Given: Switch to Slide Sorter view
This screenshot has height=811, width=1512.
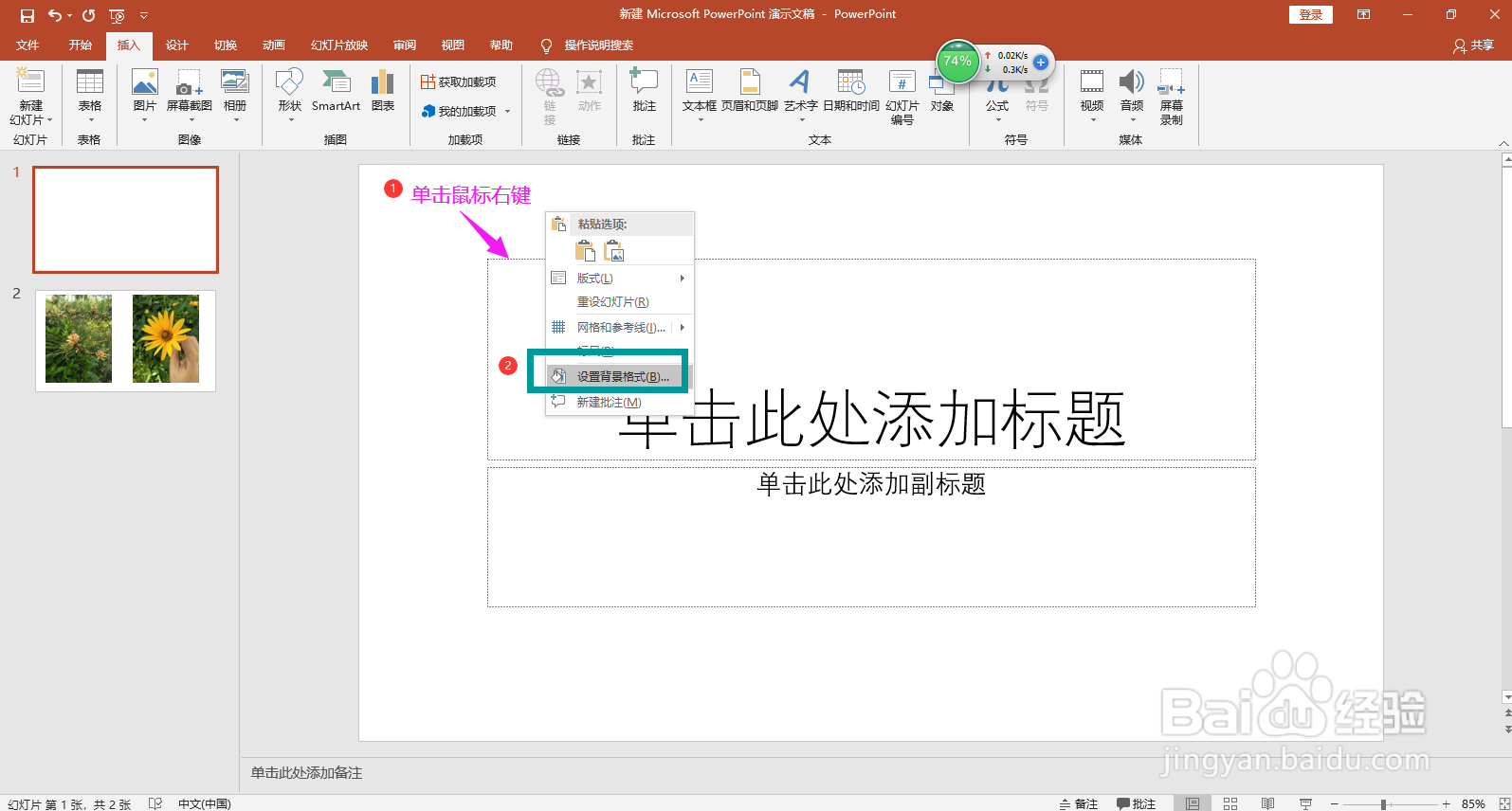Looking at the screenshot, I should point(1230,803).
